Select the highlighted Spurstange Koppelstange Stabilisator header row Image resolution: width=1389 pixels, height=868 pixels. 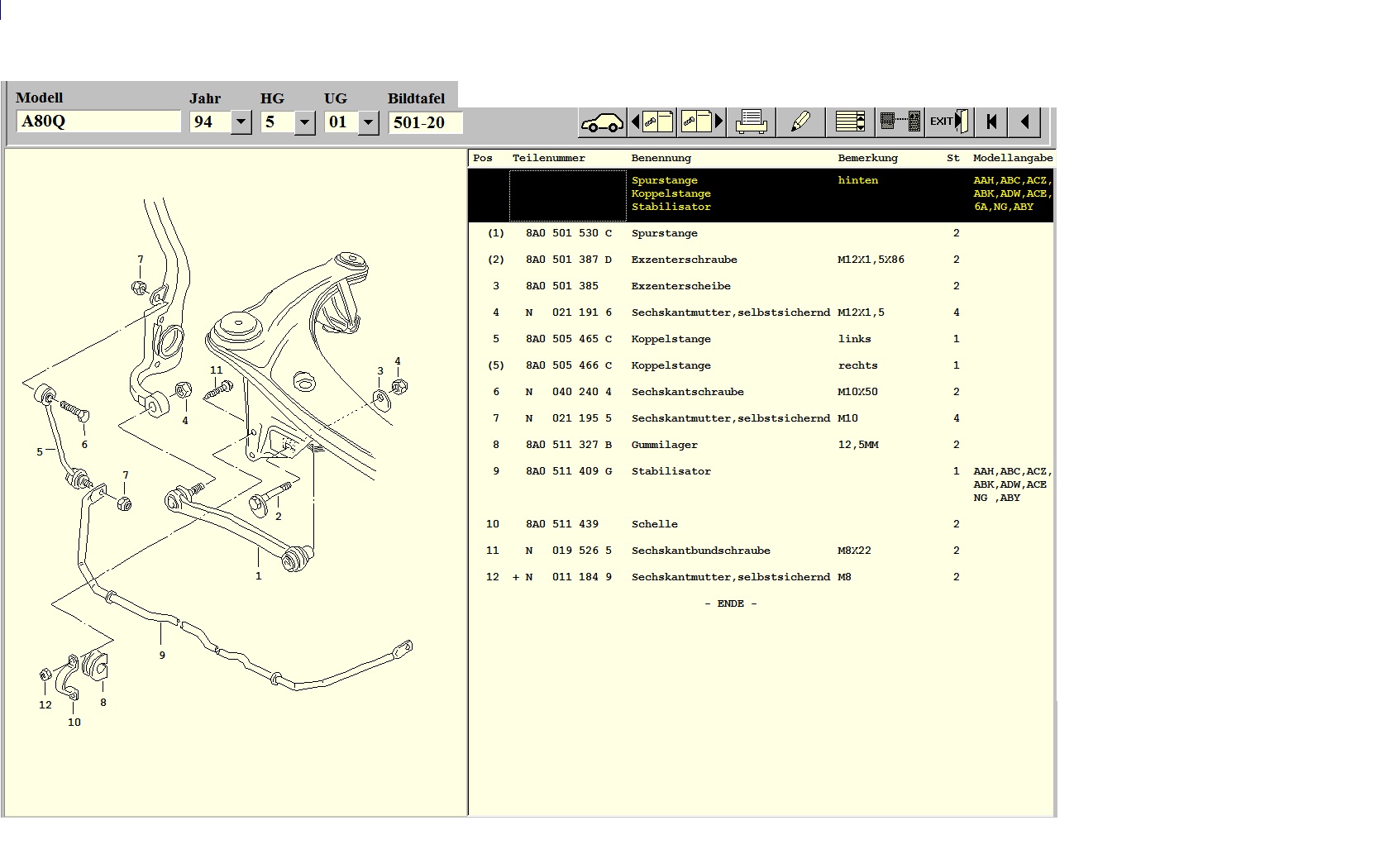(761, 195)
